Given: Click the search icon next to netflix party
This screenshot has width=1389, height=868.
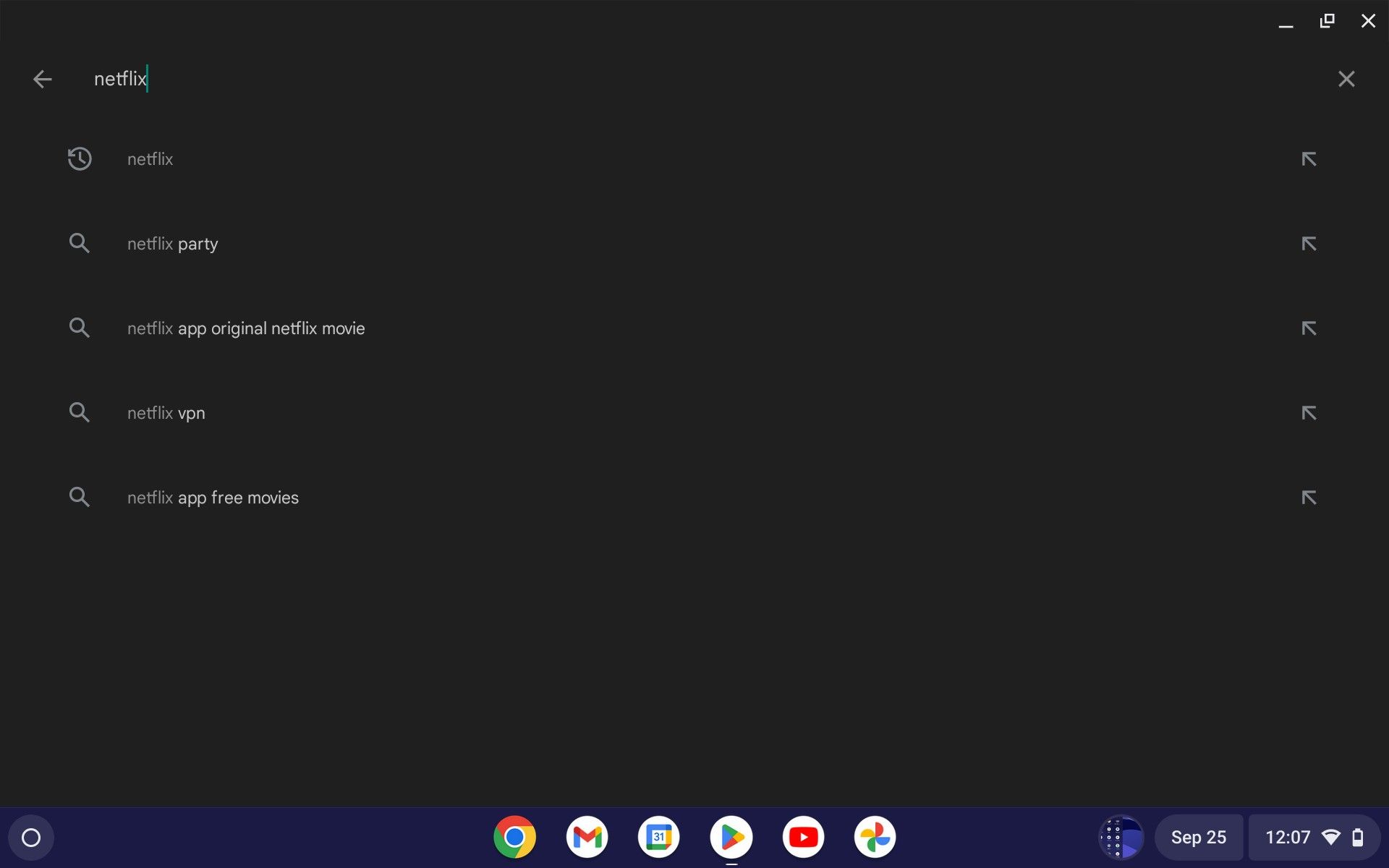Looking at the screenshot, I should (80, 243).
